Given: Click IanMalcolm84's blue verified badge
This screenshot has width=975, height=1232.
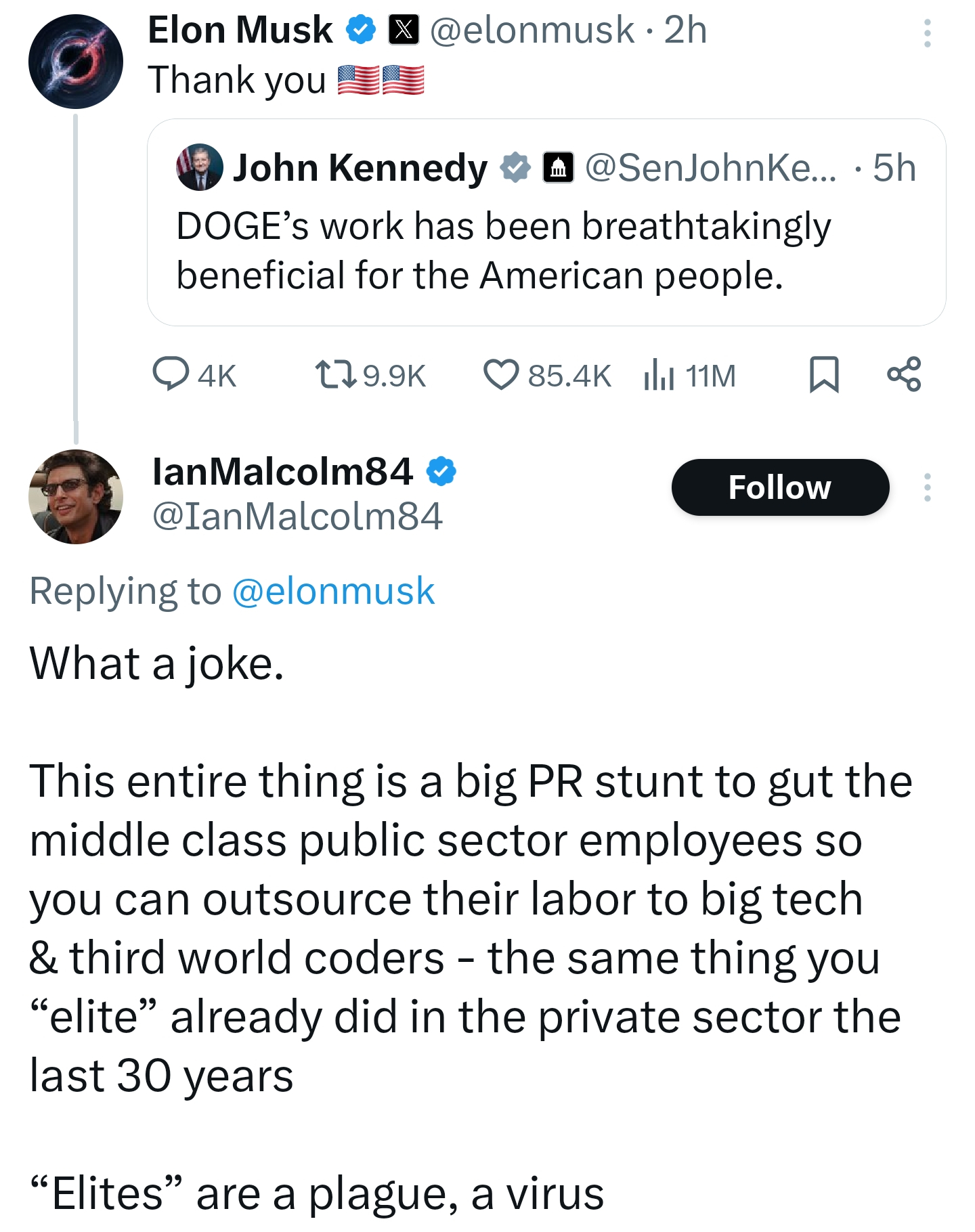Looking at the screenshot, I should point(441,472).
